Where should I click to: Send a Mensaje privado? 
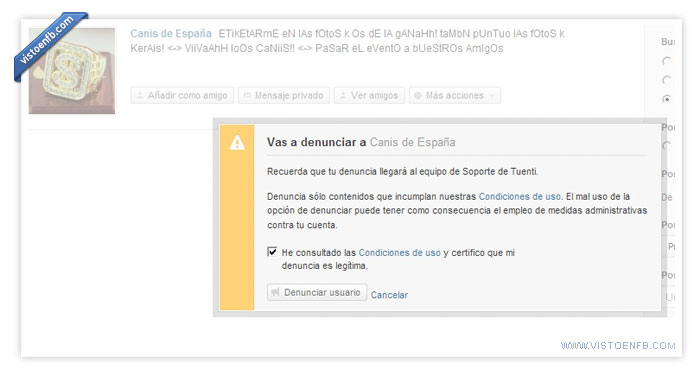pos(284,95)
